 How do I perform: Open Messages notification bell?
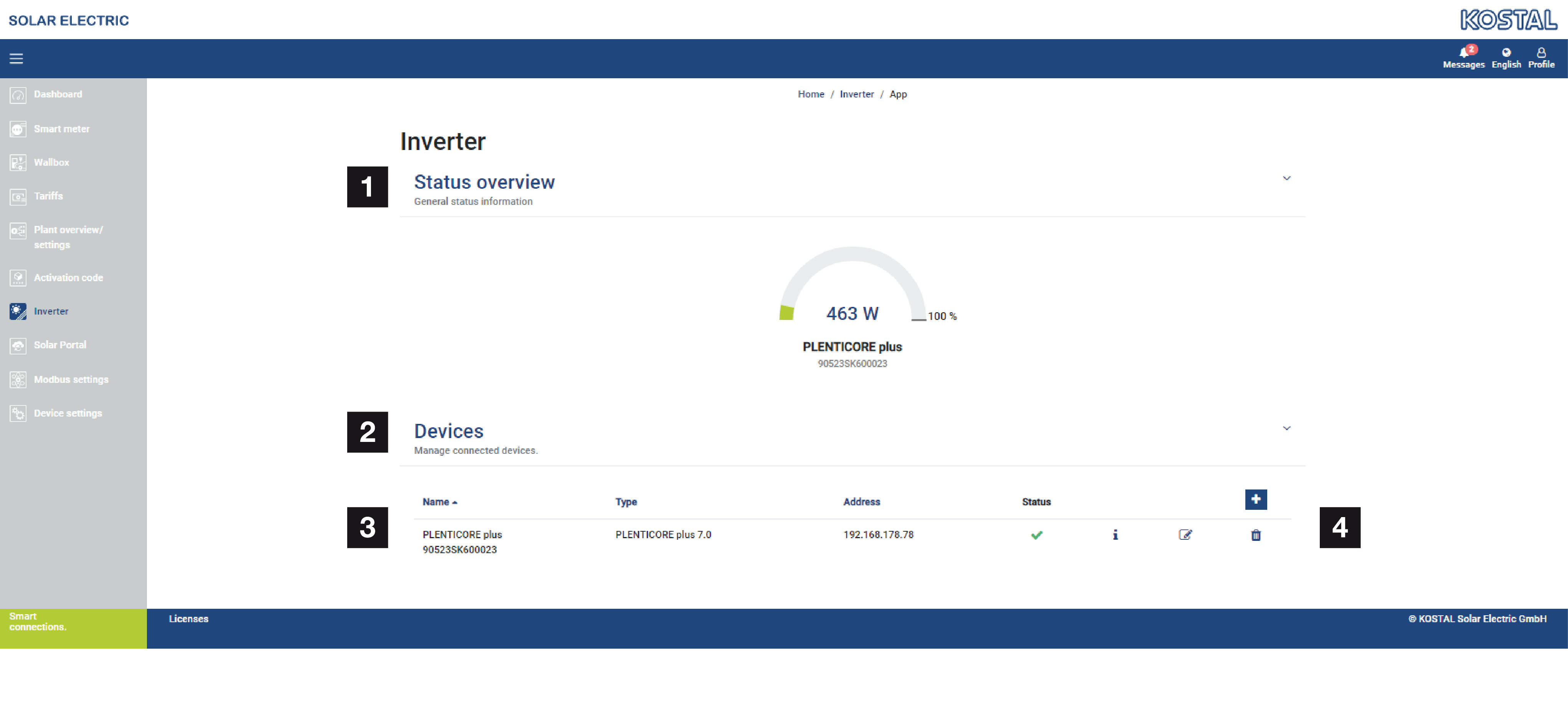(x=1463, y=53)
